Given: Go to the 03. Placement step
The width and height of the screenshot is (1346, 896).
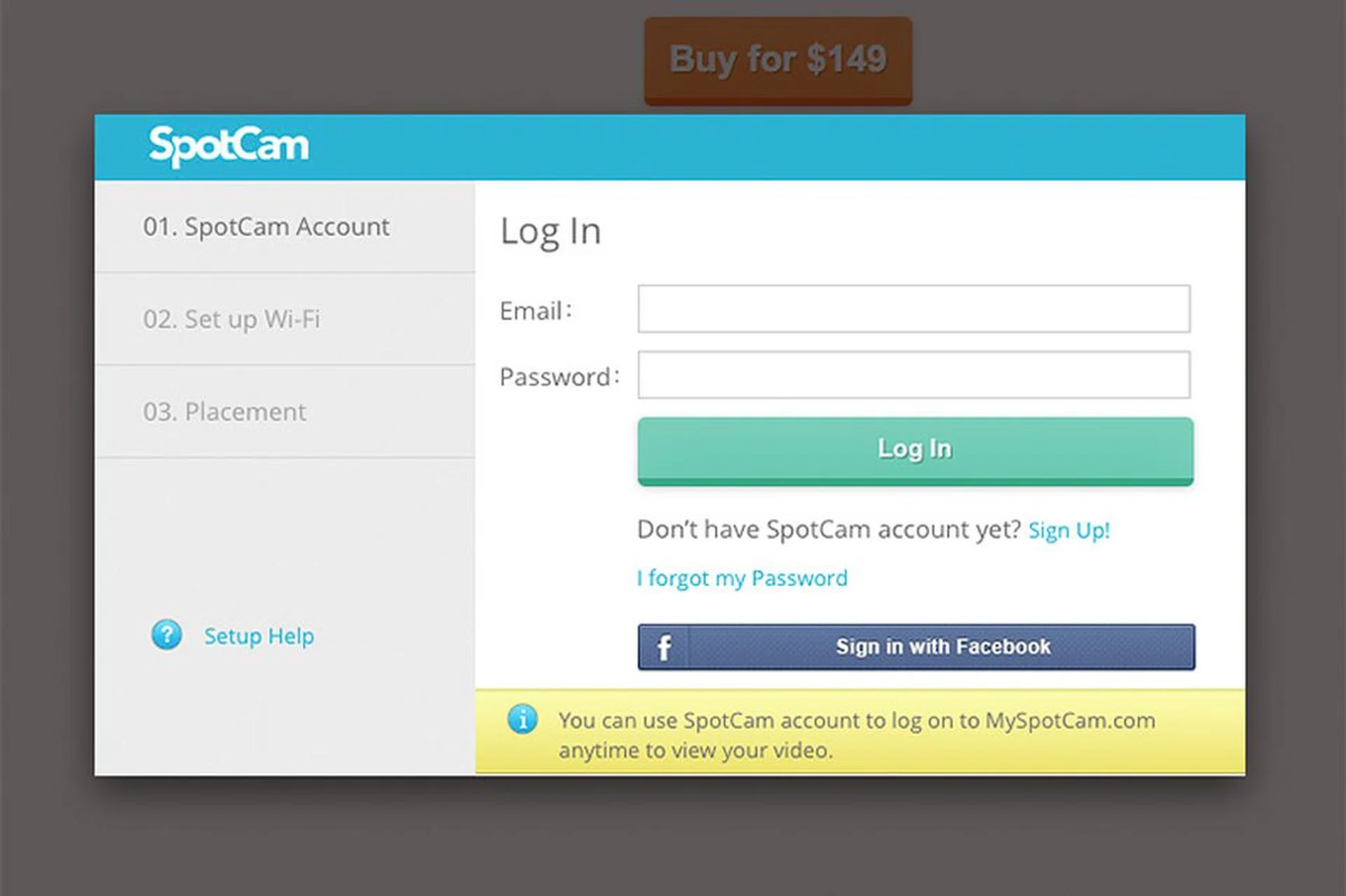Looking at the screenshot, I should click(224, 412).
